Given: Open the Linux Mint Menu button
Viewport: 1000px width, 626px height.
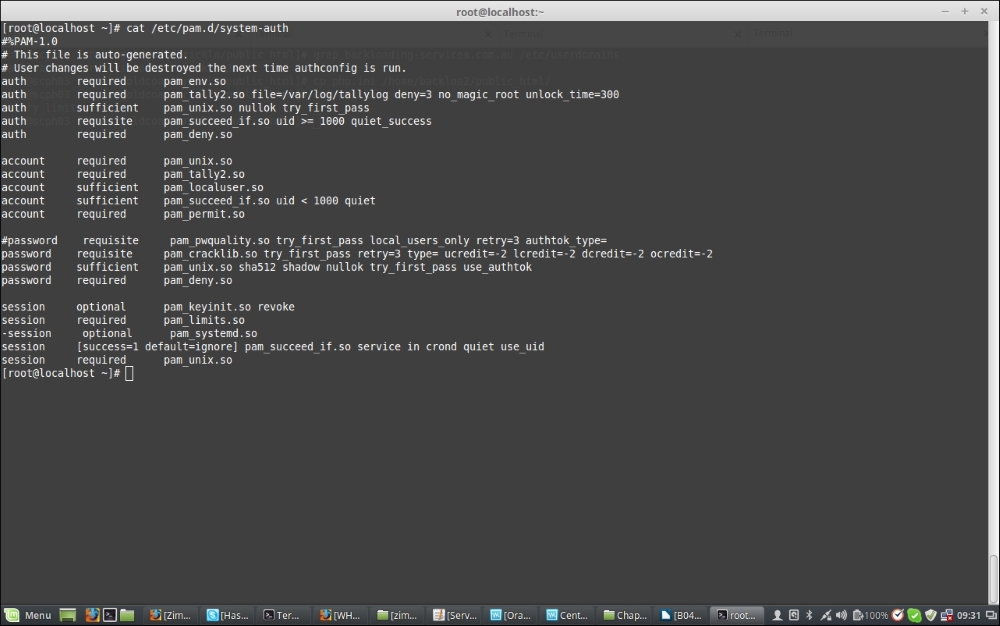Looking at the screenshot, I should tap(29, 615).
